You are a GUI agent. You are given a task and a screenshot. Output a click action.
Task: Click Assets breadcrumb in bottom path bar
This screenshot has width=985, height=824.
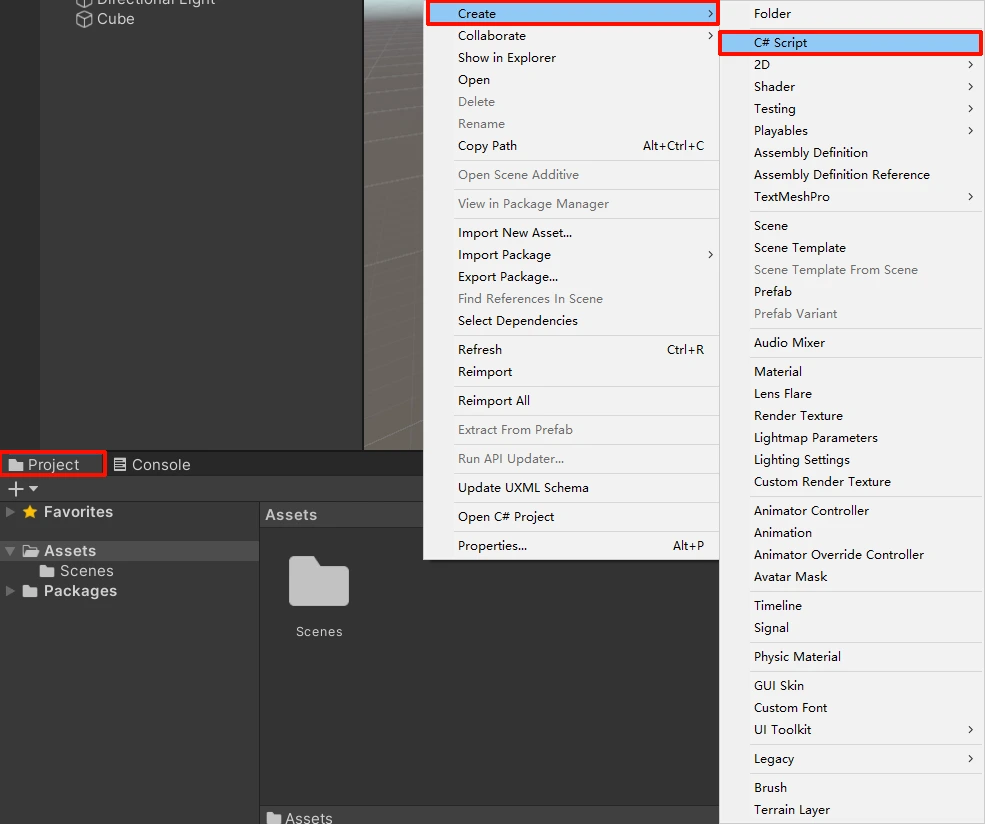tap(307, 817)
